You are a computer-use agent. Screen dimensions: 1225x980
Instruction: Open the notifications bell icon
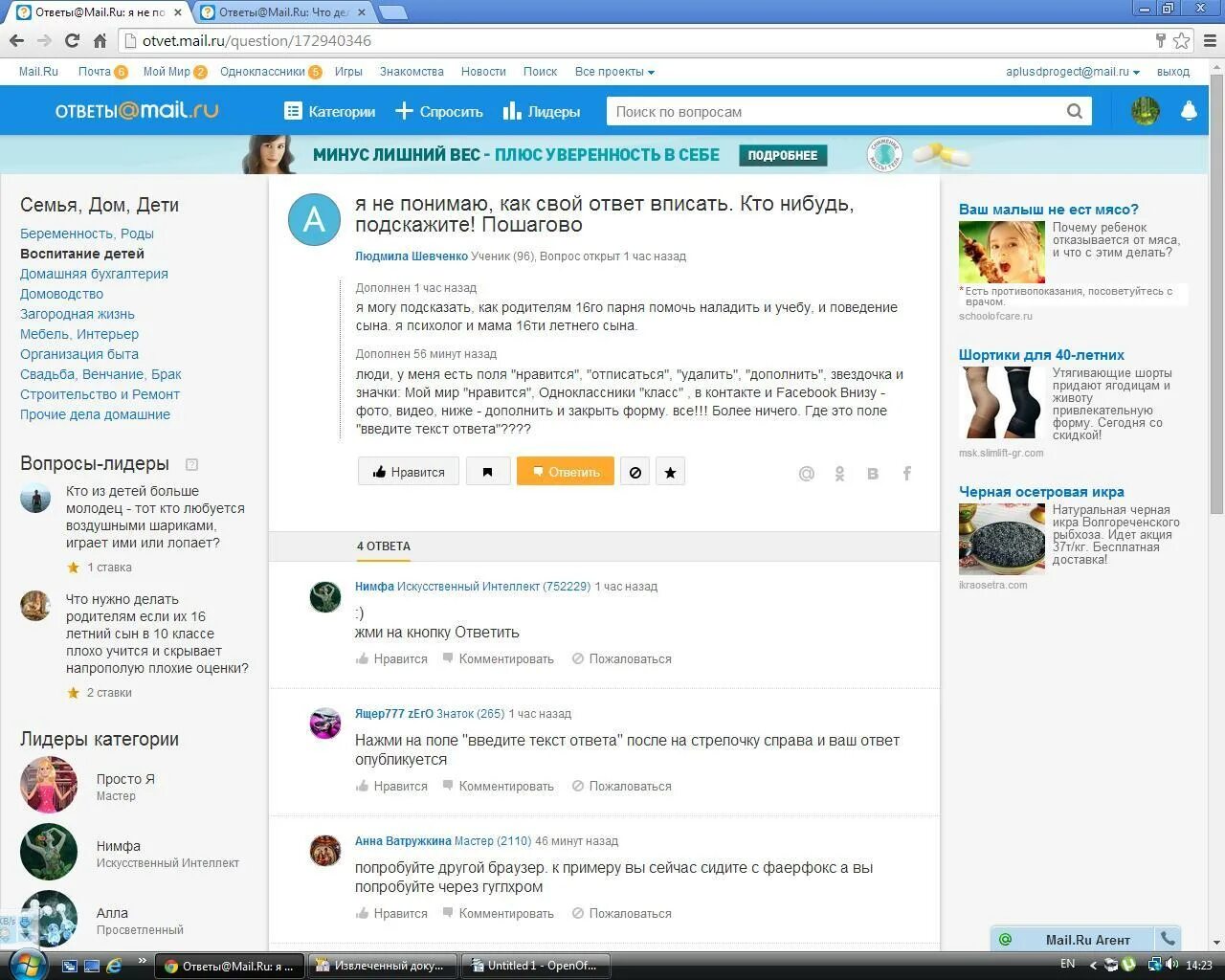1189,111
